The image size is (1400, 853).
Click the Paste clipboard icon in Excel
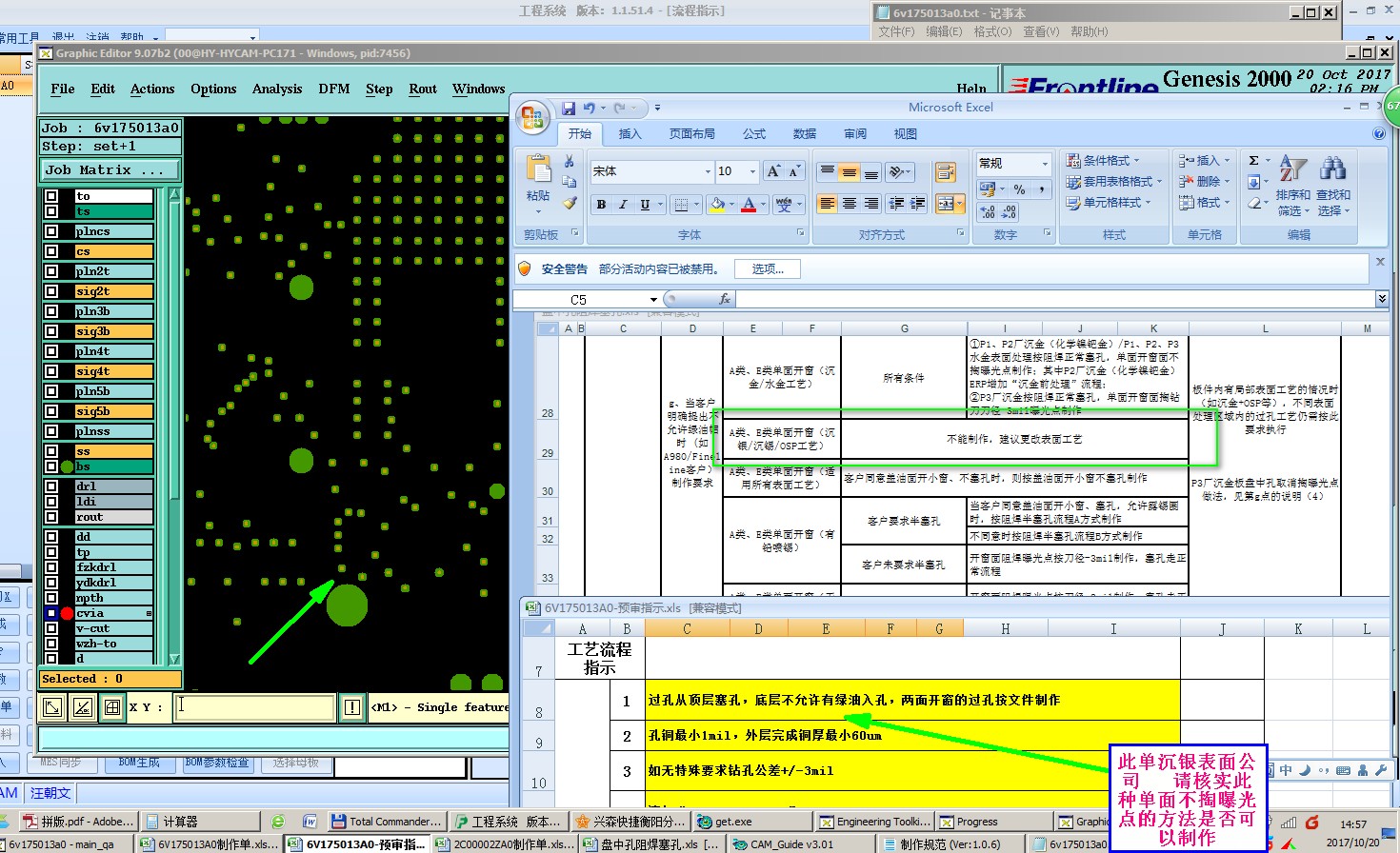pyautogui.click(x=538, y=169)
